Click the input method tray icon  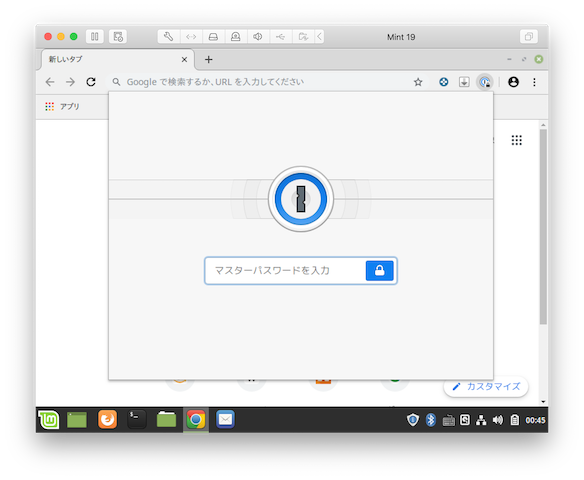[465, 420]
